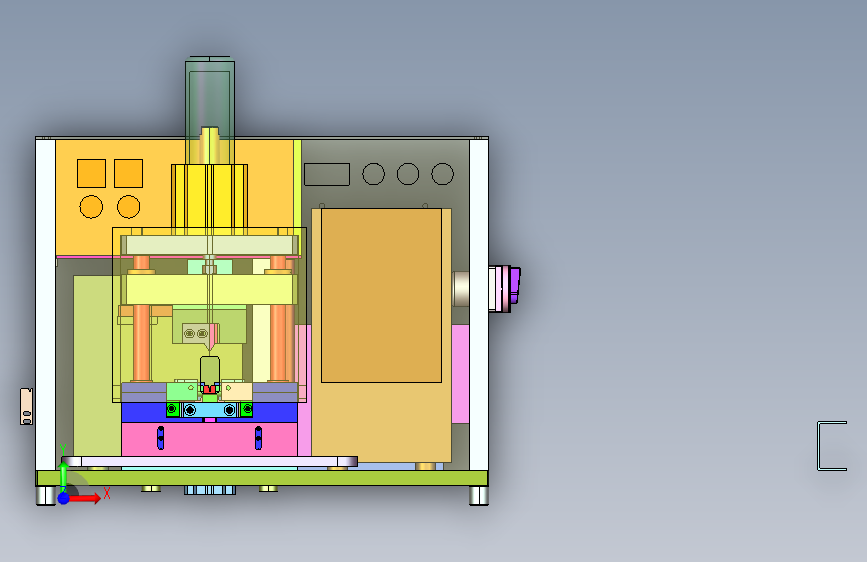Select the cream top plate of press
The width and height of the screenshot is (867, 562).
click(210, 245)
